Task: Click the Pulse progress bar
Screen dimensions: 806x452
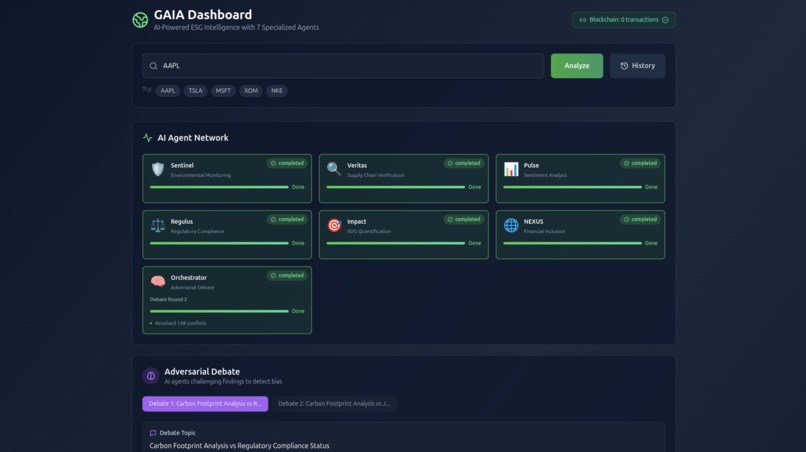Action: [x=572, y=187]
